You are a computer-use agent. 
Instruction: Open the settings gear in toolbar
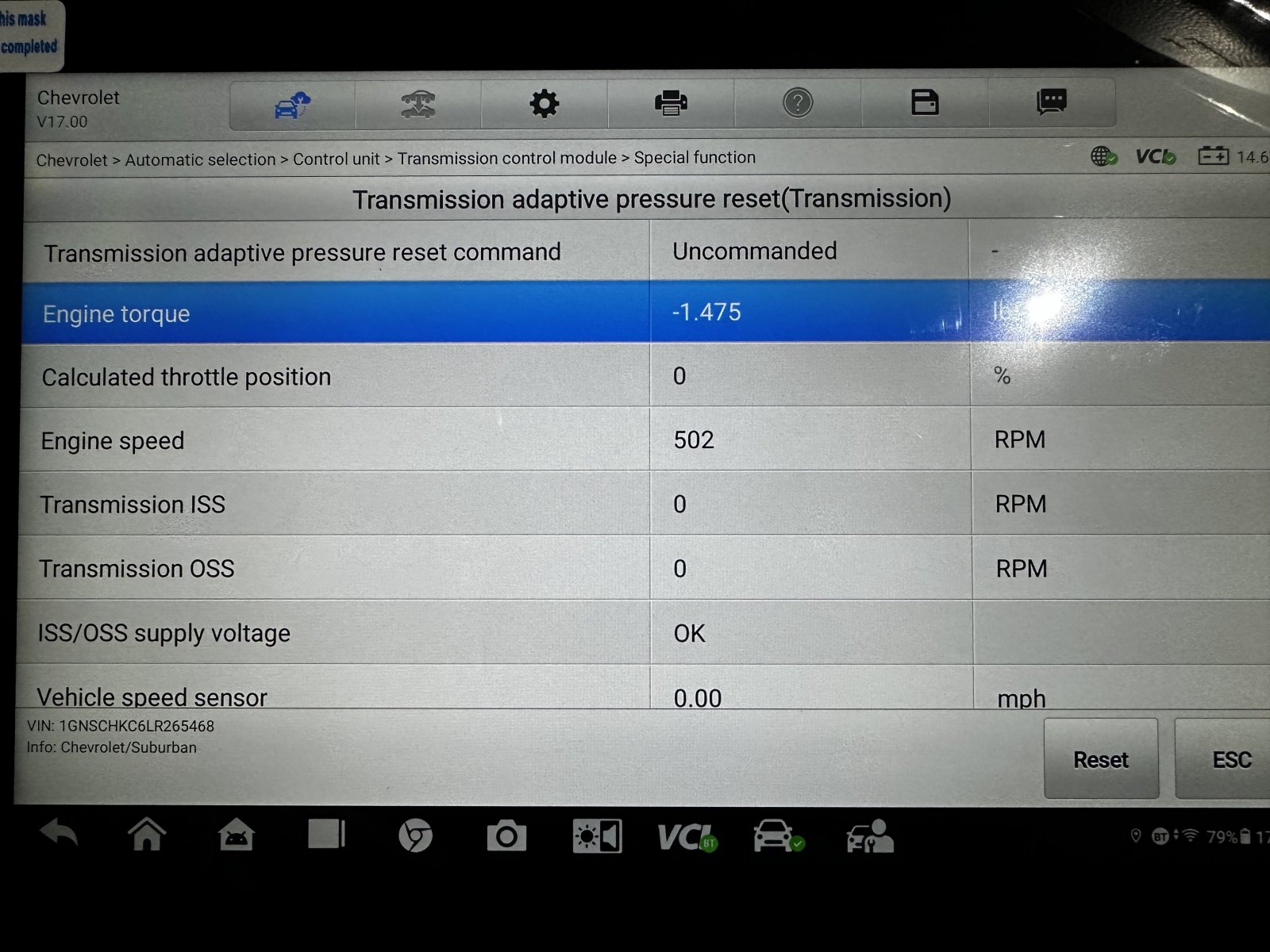coord(545,103)
